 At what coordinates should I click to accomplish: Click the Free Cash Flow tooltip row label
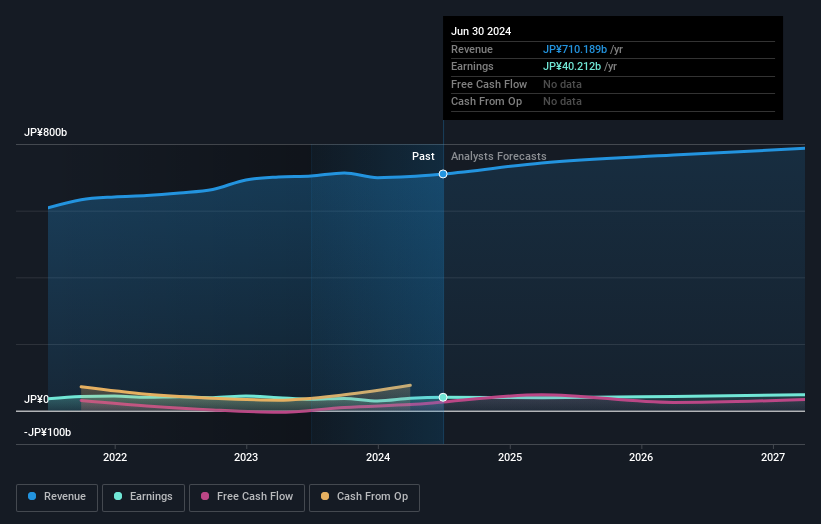click(489, 84)
